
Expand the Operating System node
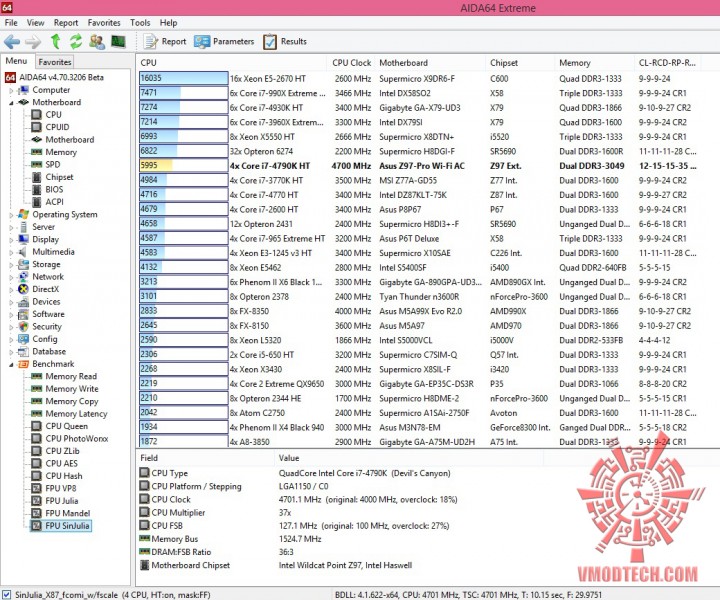tap(11, 215)
